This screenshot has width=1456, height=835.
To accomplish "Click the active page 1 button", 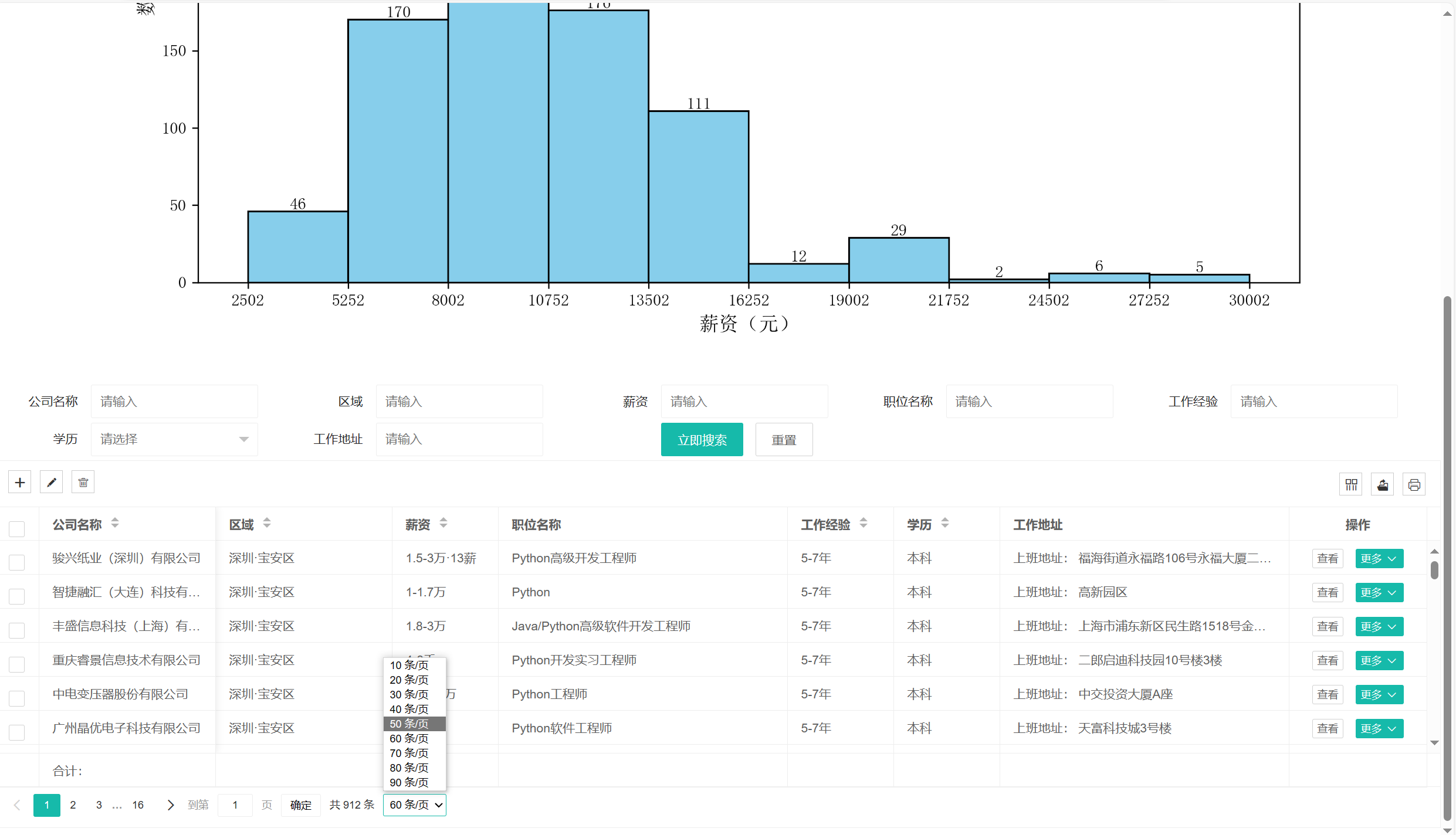I will pyautogui.click(x=47, y=805).
